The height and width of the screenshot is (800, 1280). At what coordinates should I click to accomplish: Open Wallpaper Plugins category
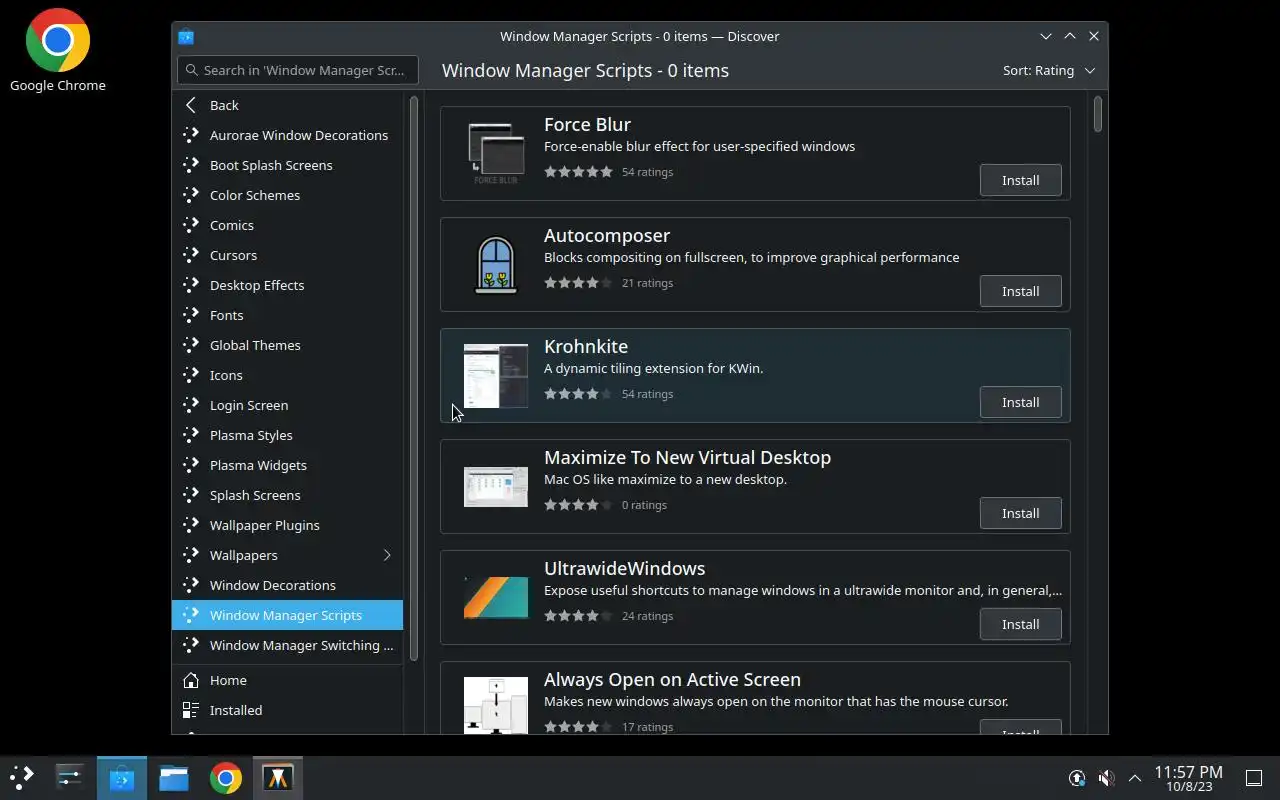(288, 525)
